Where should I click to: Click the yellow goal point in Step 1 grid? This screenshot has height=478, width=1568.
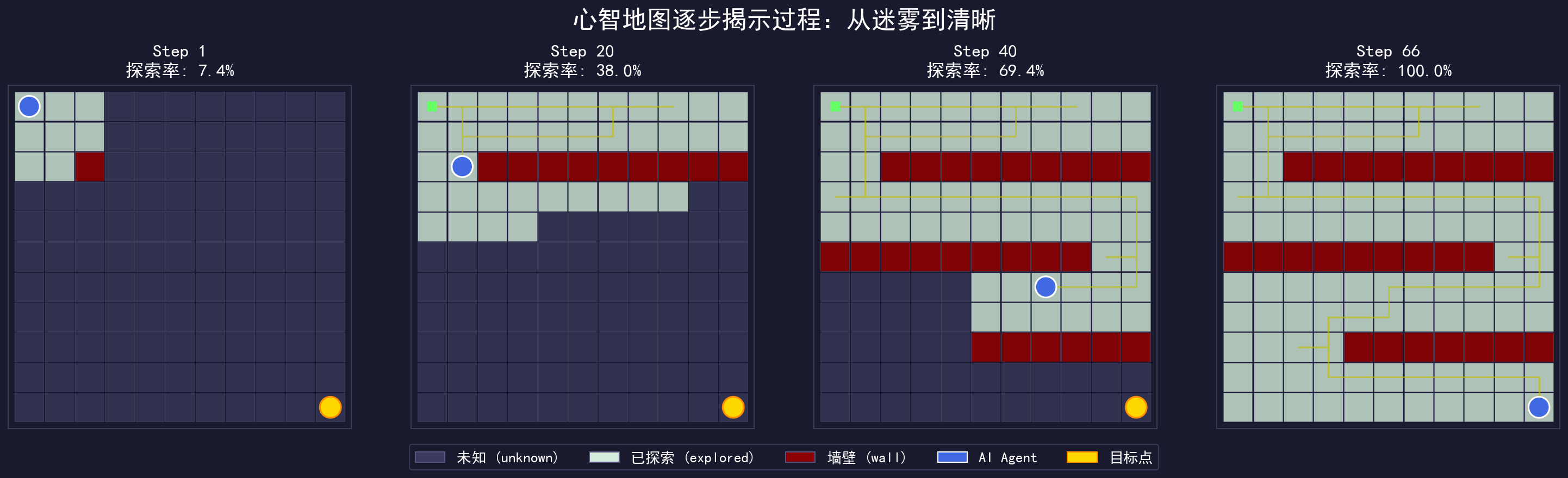330,407
